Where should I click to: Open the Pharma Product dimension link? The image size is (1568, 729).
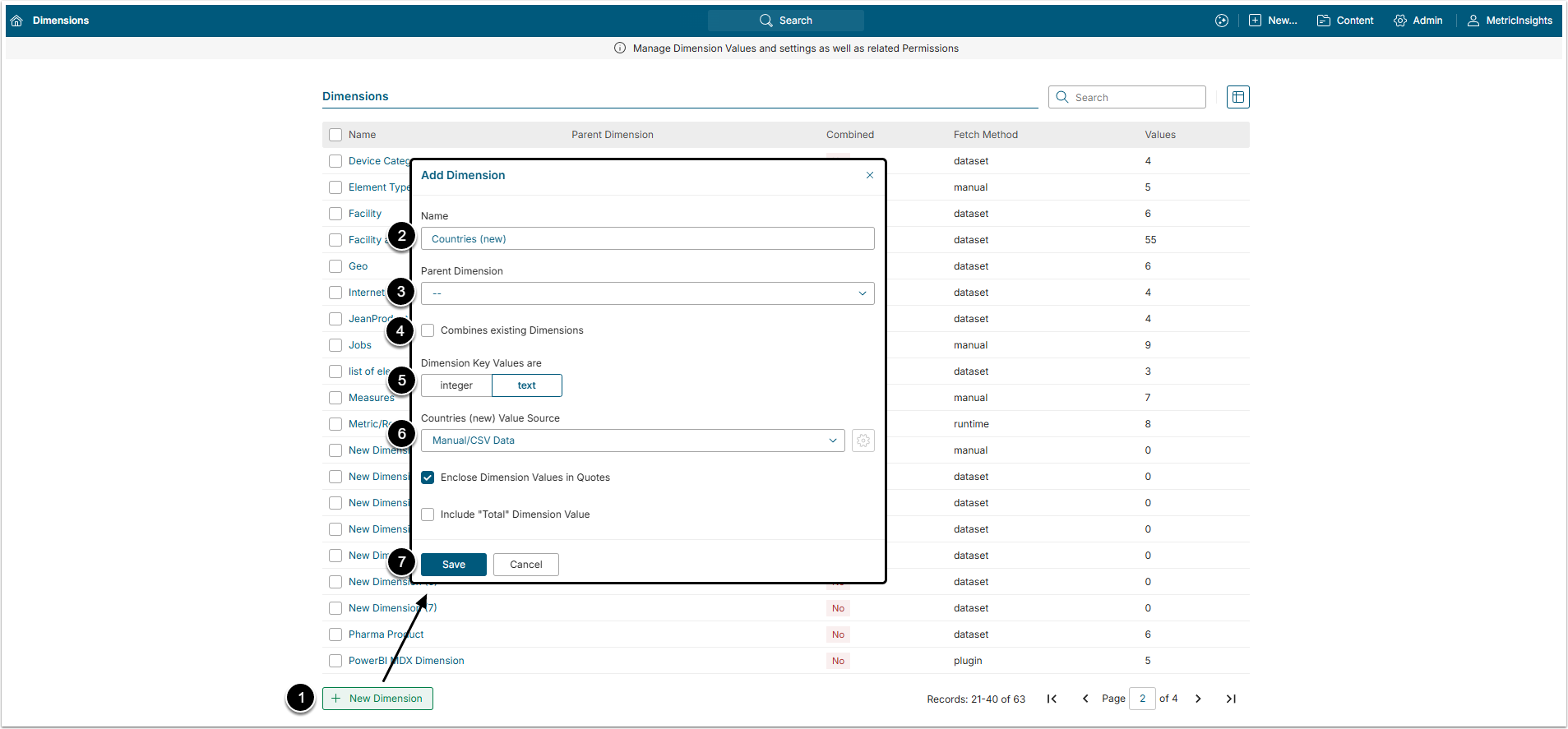coord(386,634)
